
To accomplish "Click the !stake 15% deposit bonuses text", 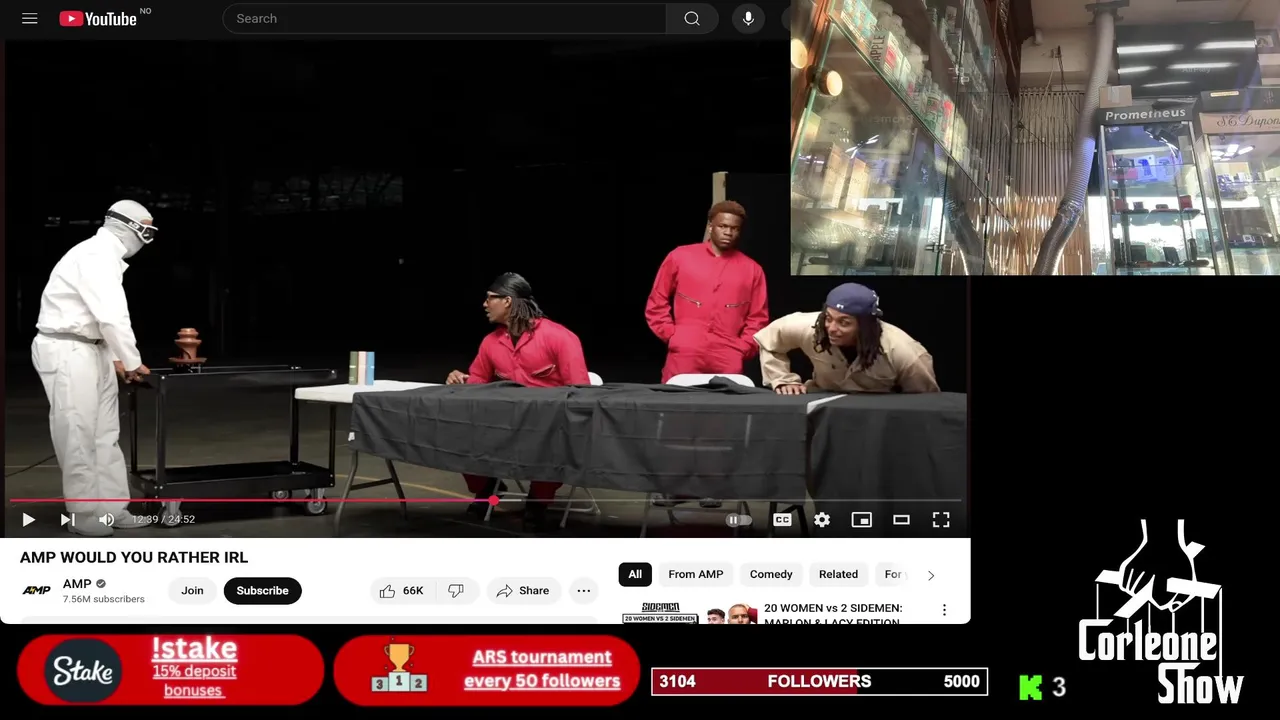I will tap(194, 668).
